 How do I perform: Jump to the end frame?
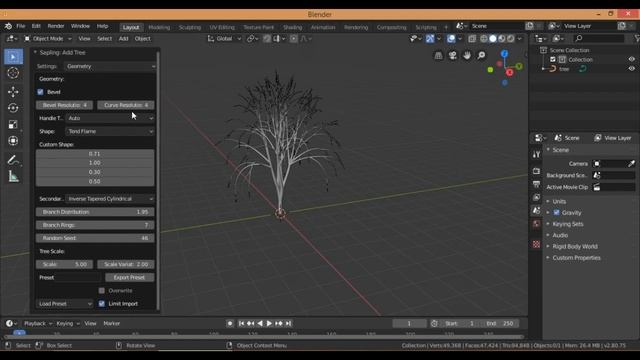coord(288,324)
